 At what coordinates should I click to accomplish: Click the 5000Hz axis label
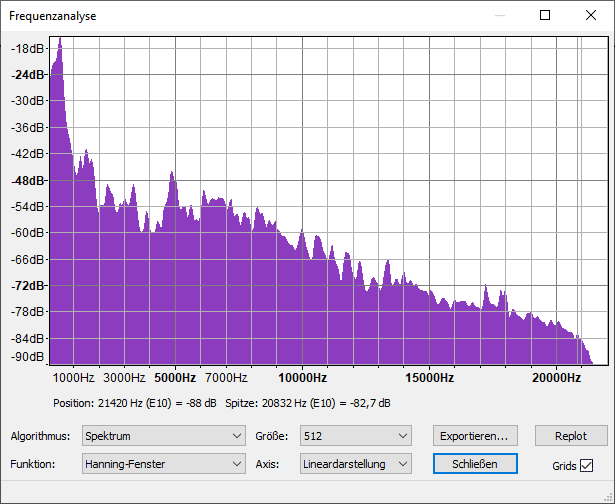click(175, 378)
